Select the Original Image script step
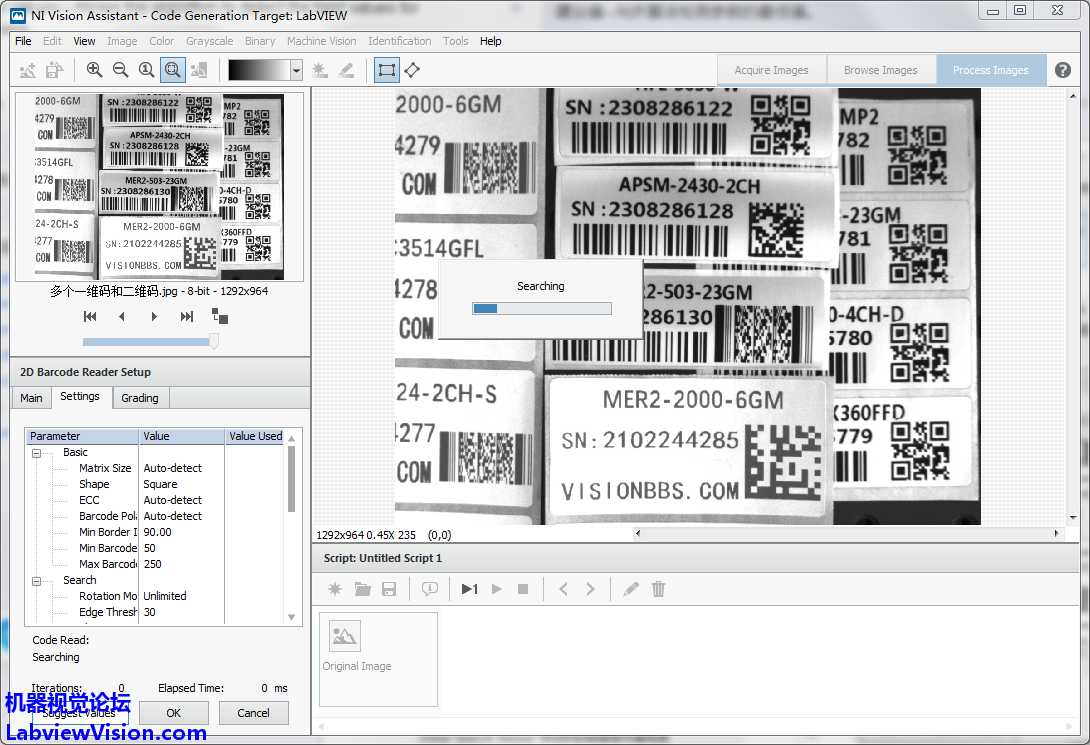1090x745 pixels. tap(377, 659)
